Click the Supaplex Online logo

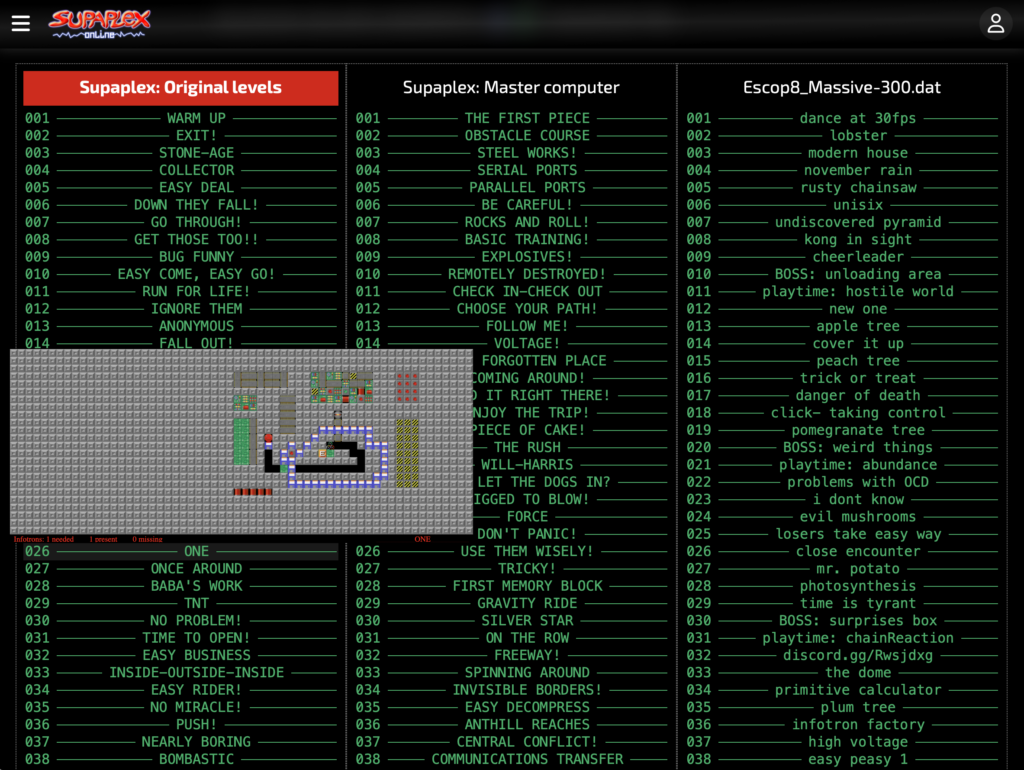tap(98, 24)
